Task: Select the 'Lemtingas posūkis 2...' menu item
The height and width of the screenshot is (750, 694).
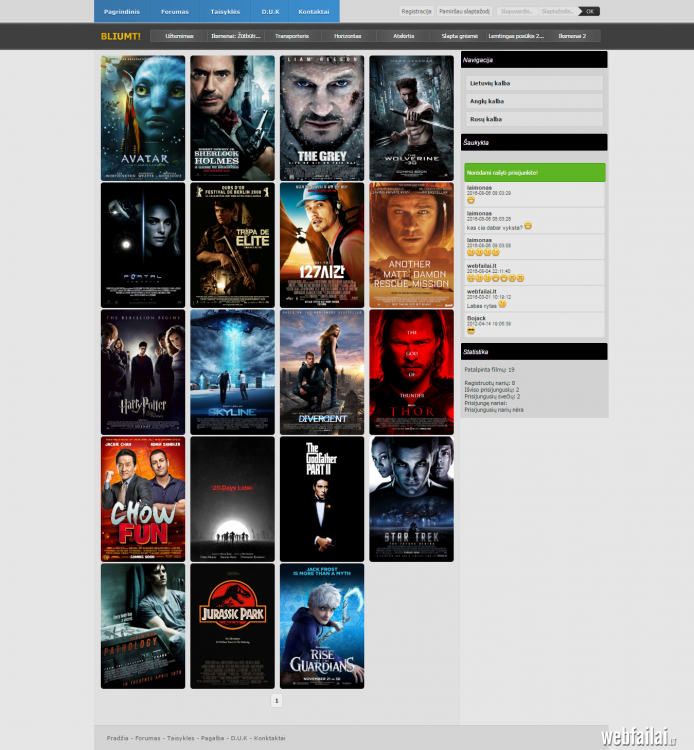Action: [516, 36]
